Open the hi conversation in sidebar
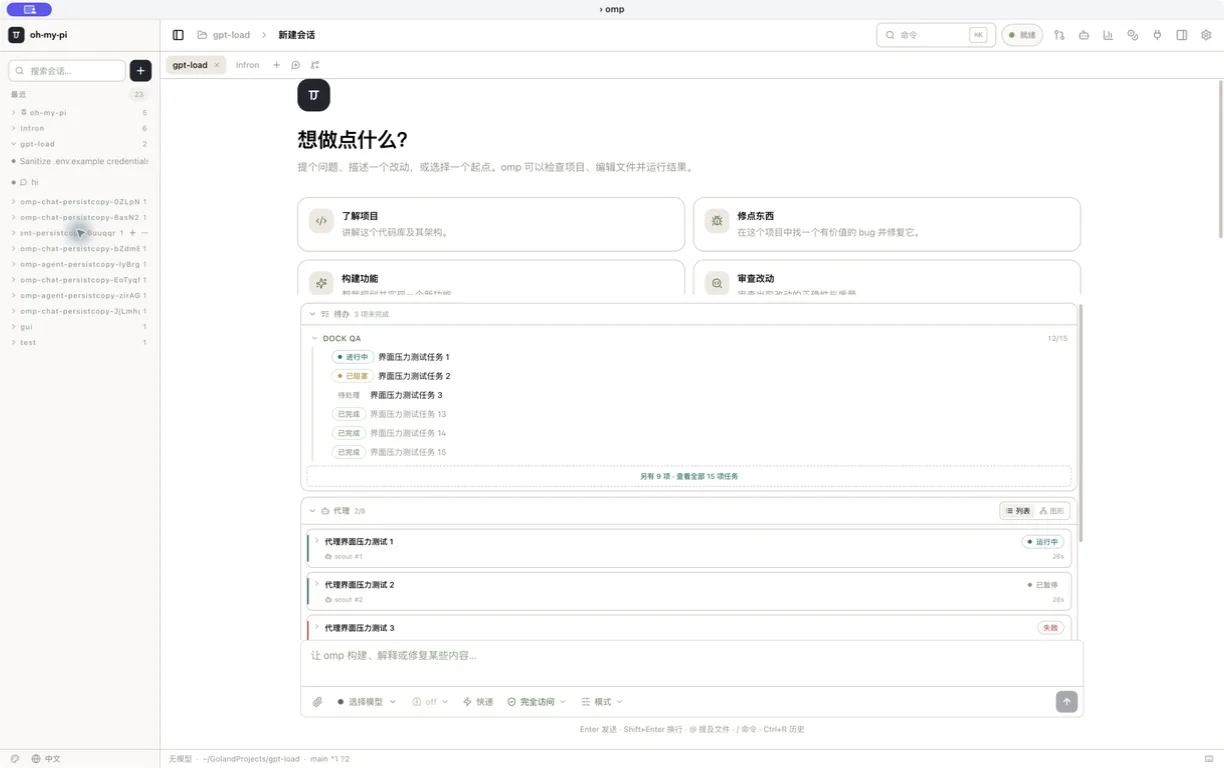This screenshot has height=768, width=1224. coord(80,182)
